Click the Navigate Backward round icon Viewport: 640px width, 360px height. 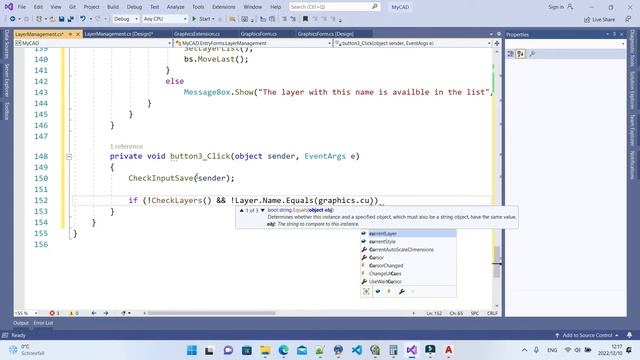point(13,19)
